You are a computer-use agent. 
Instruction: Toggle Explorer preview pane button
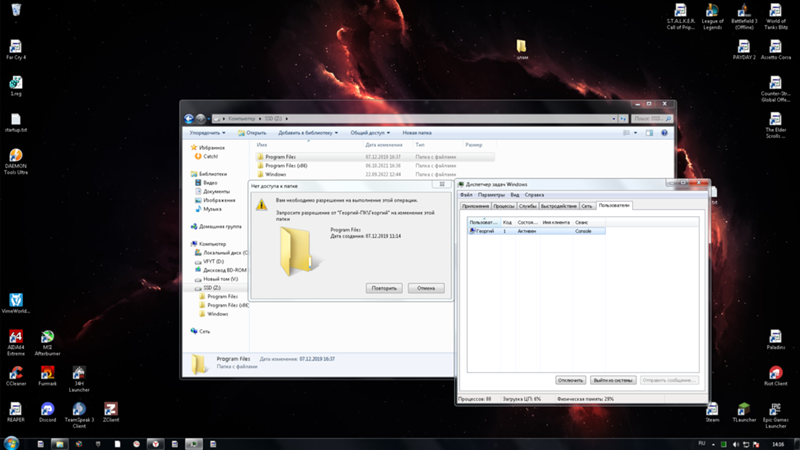(x=649, y=133)
